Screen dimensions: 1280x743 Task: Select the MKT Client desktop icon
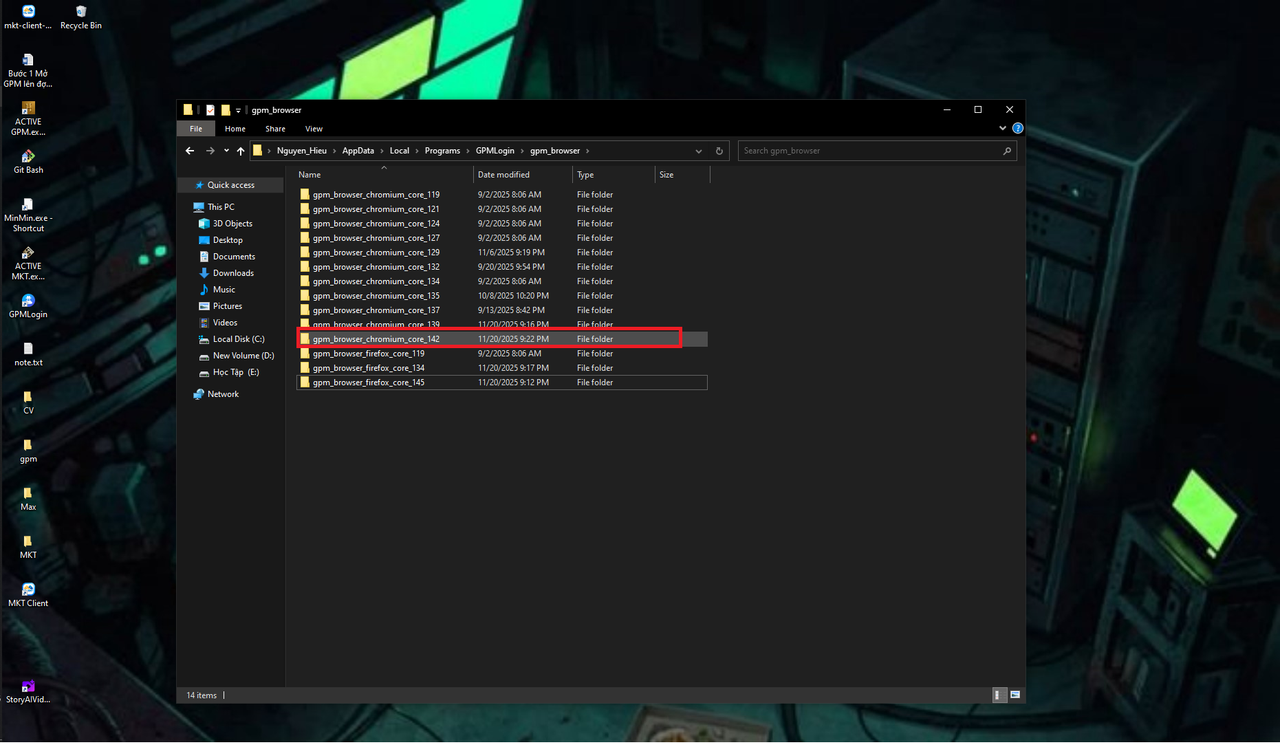(x=28, y=595)
